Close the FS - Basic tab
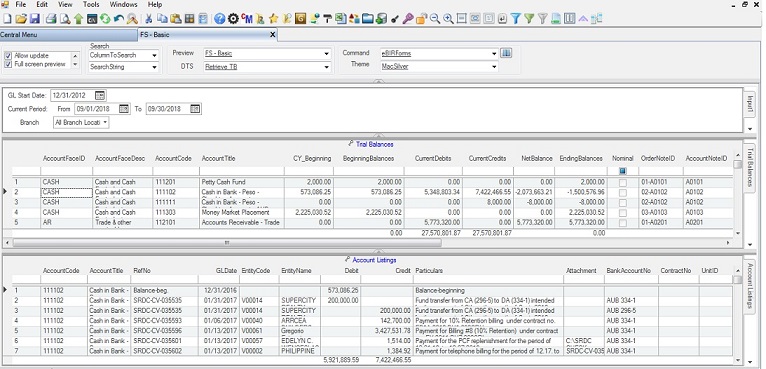 (273, 35)
